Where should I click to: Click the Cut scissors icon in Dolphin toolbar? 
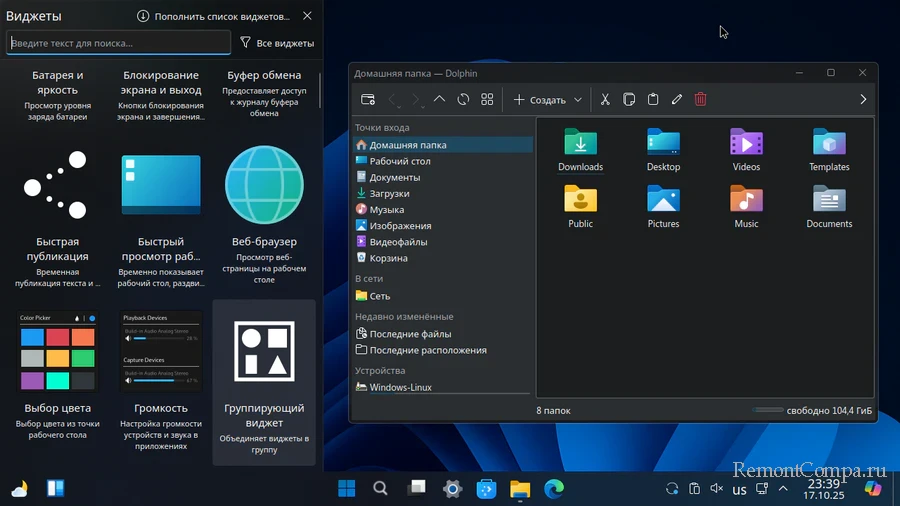tap(605, 99)
